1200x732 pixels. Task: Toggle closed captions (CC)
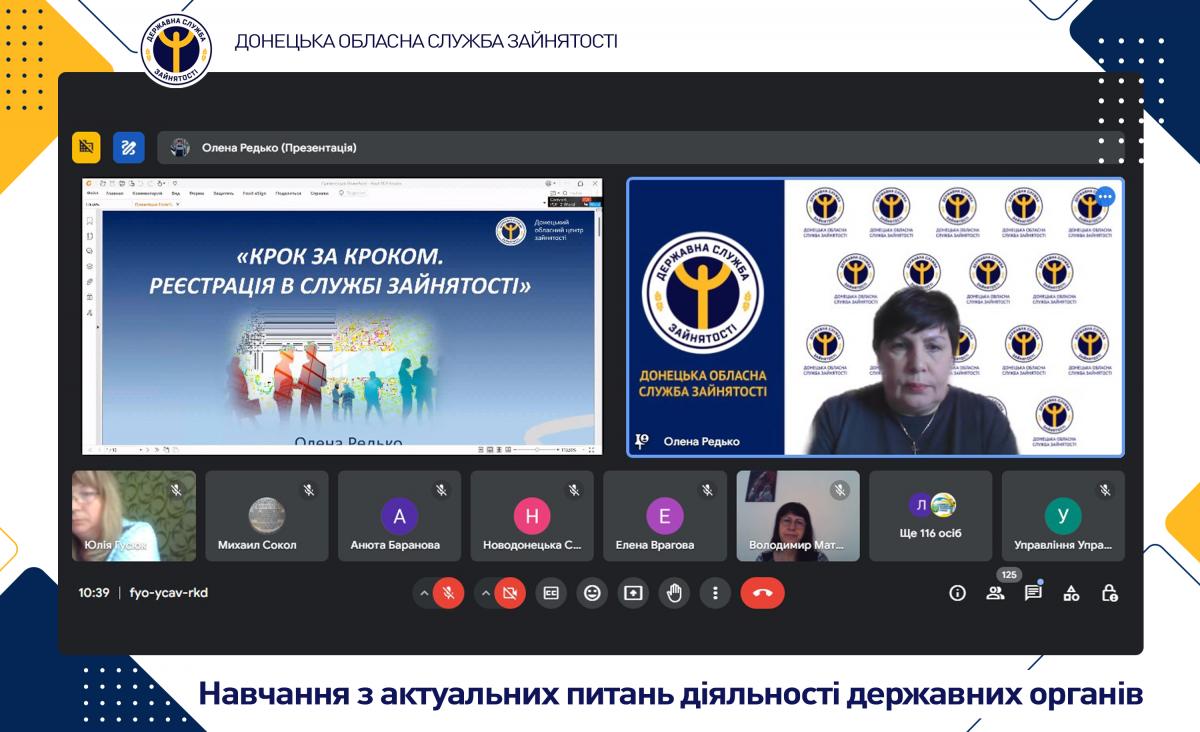click(551, 593)
